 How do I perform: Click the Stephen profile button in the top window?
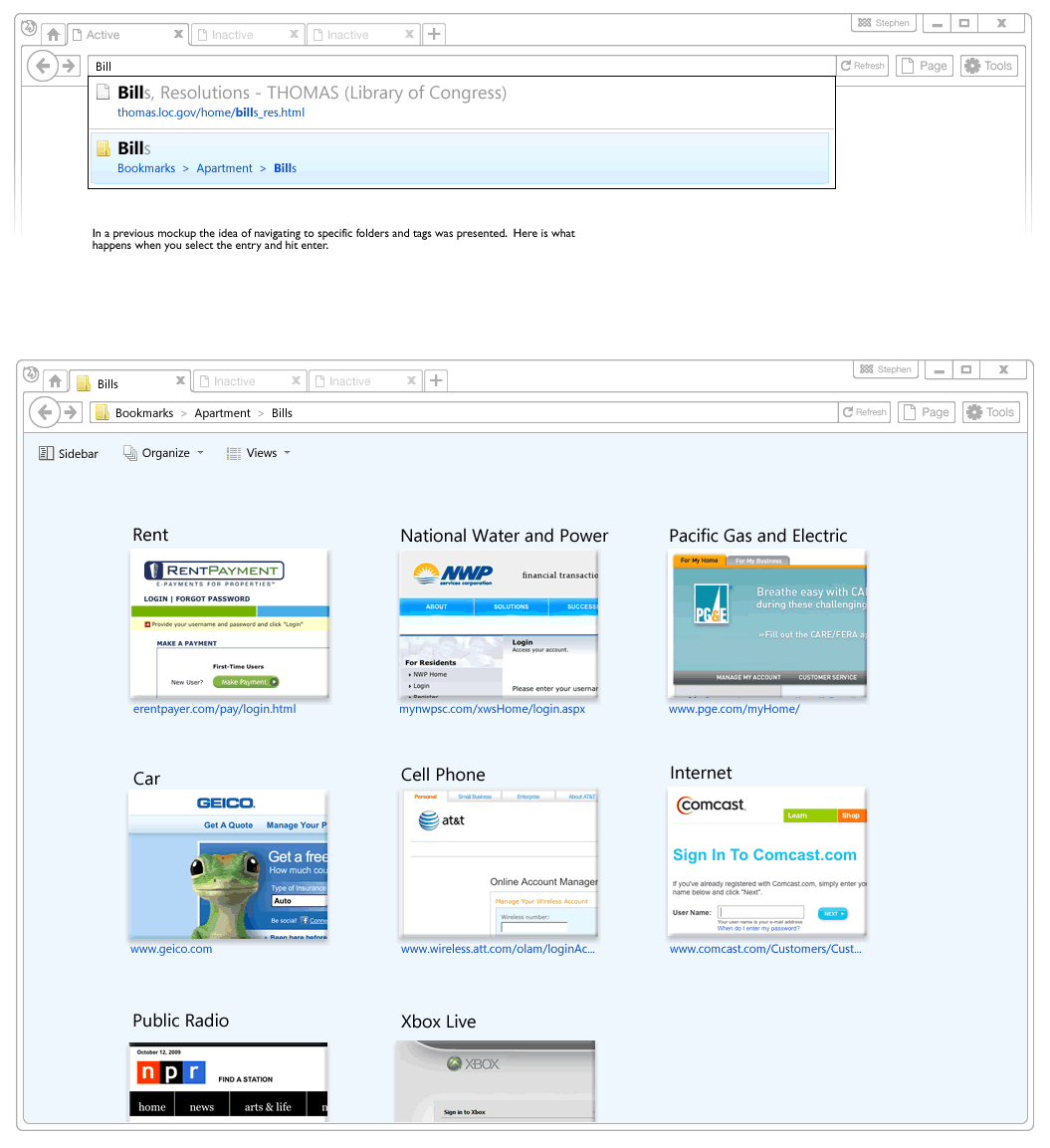click(x=884, y=23)
